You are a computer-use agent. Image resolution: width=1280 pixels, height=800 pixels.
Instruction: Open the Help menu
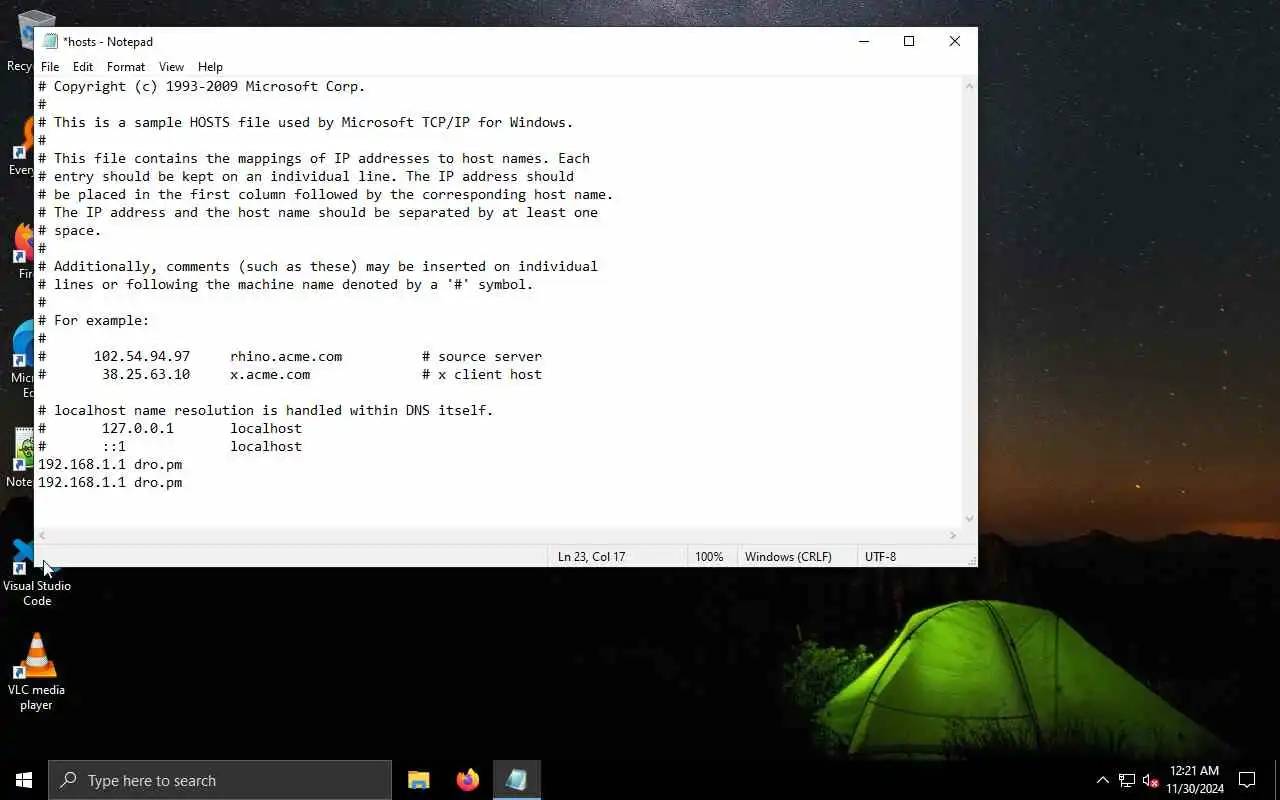[210, 67]
